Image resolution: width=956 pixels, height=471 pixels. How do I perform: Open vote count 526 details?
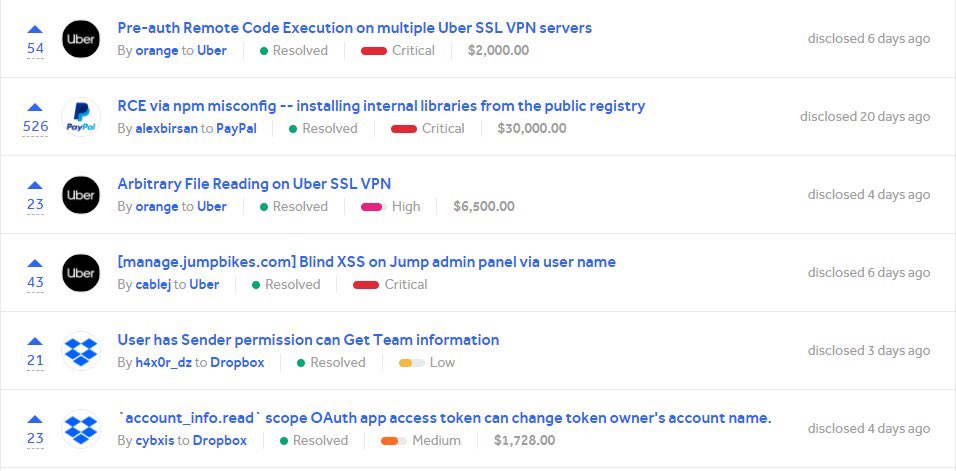(x=35, y=126)
